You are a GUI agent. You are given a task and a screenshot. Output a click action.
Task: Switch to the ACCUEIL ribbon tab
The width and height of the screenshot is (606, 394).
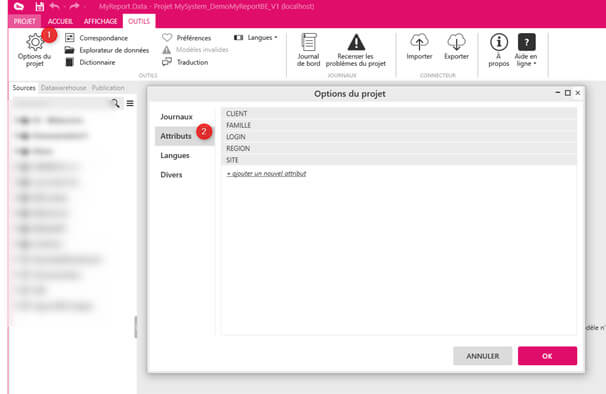point(60,21)
